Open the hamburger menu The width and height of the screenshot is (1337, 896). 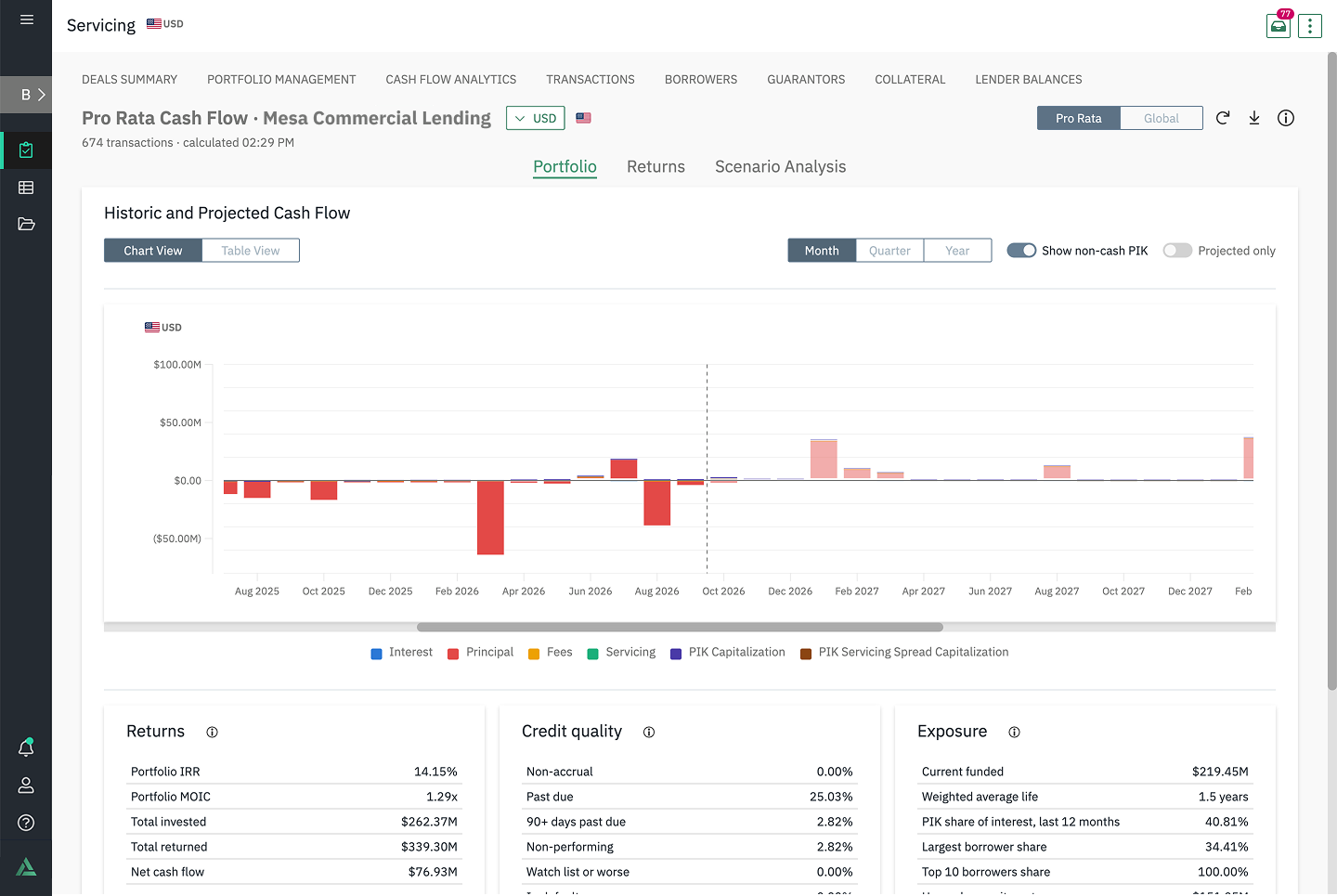click(x=26, y=19)
